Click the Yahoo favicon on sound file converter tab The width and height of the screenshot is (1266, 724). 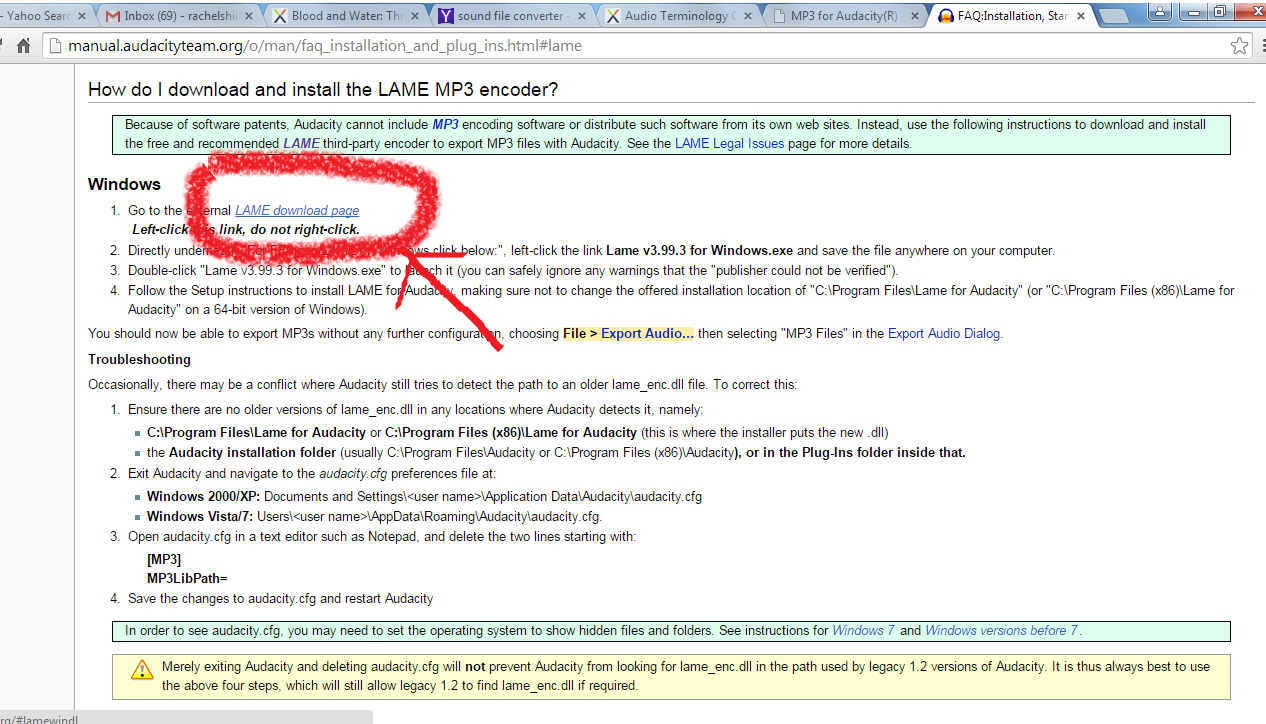point(445,16)
